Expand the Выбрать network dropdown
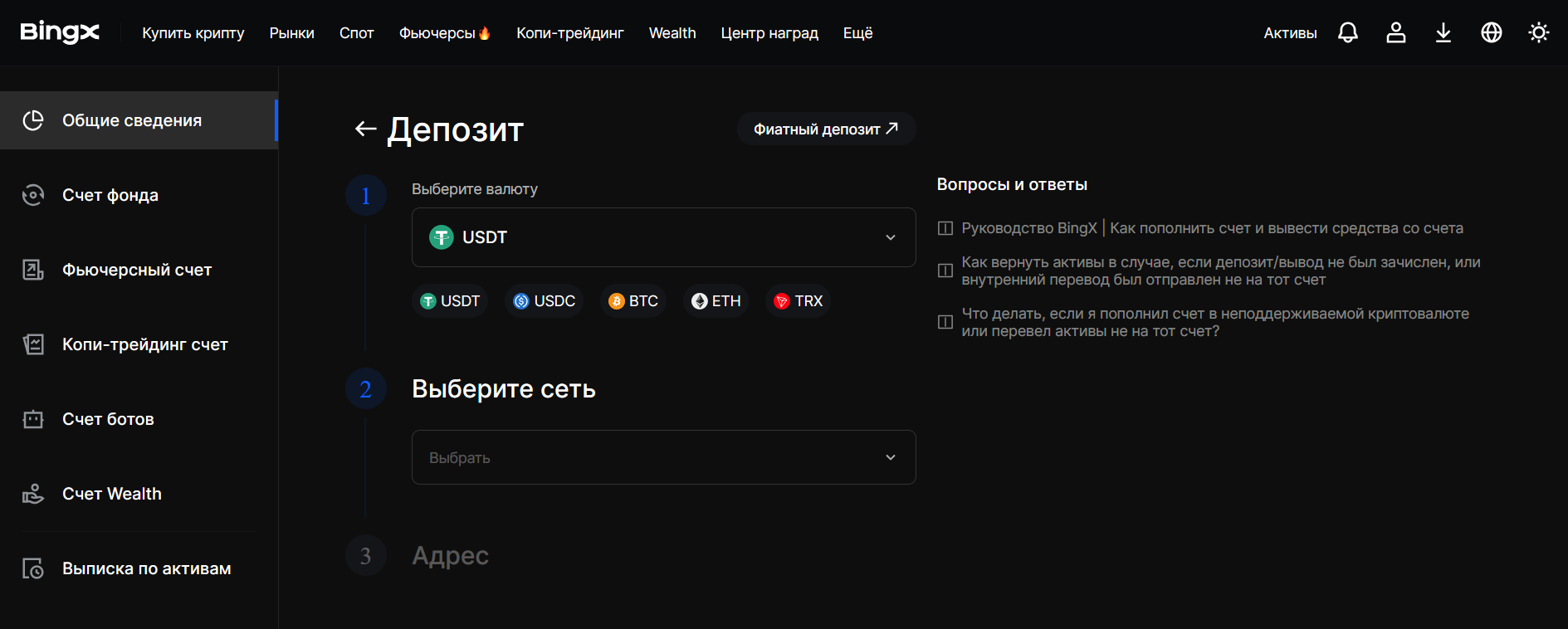The image size is (1568, 629). pos(664,457)
